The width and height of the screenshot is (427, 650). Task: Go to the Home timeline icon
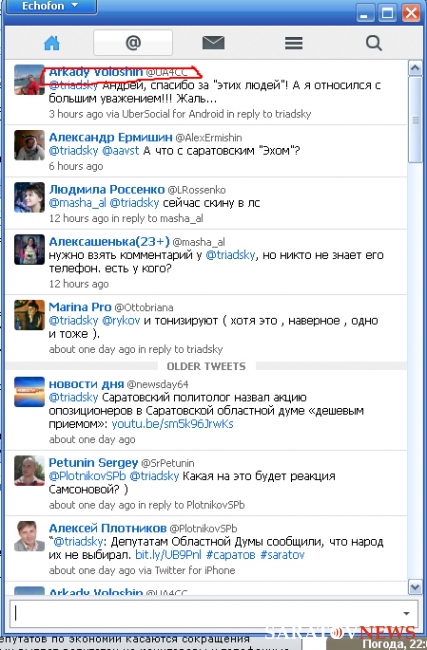(52, 43)
